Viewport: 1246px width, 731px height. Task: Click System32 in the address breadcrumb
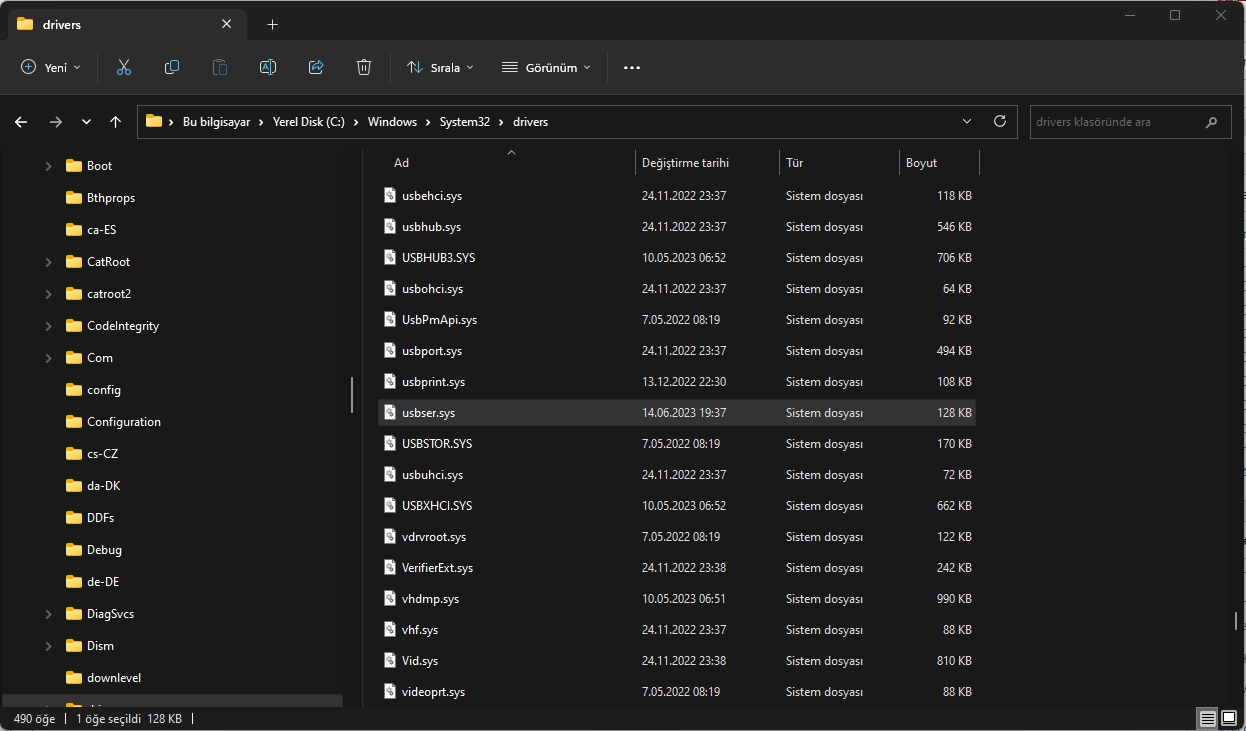click(x=464, y=122)
